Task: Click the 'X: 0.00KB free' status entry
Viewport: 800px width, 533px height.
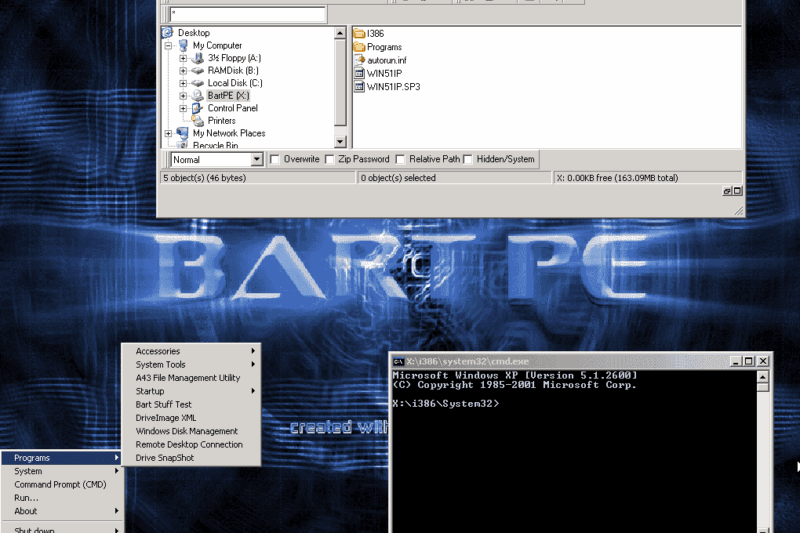Action: (x=617, y=178)
